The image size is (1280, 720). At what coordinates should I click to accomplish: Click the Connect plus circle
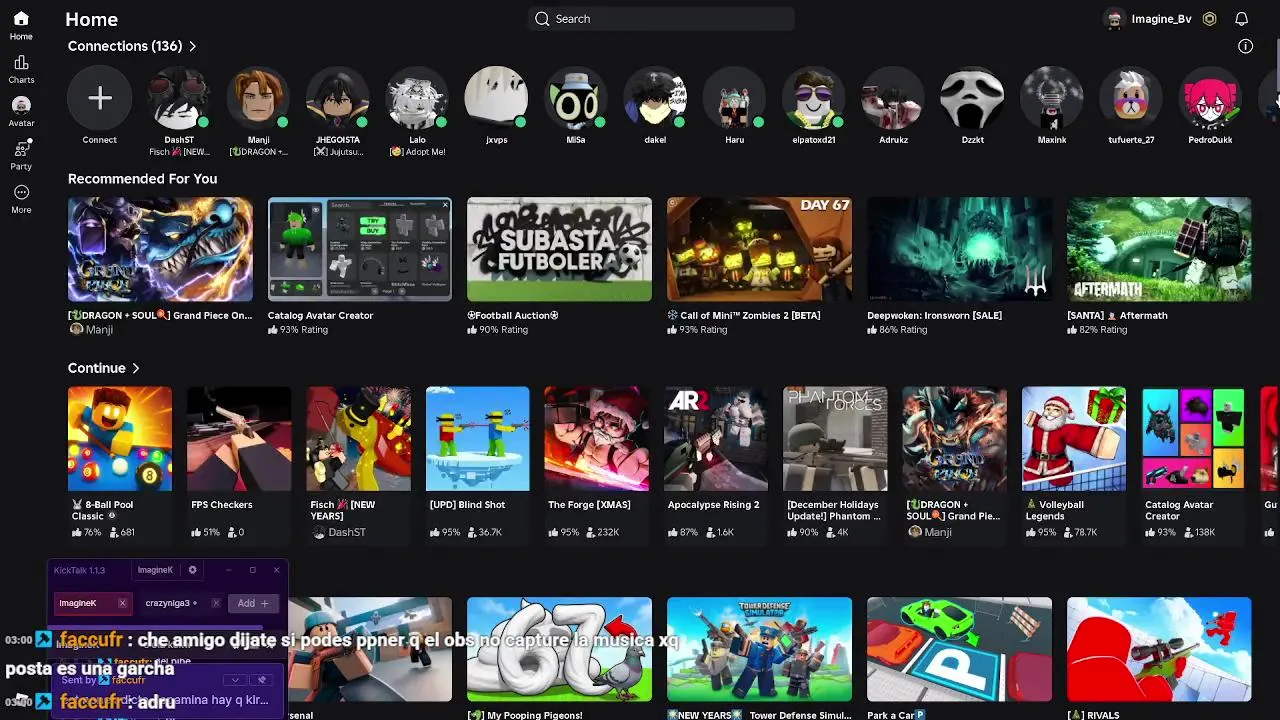click(99, 98)
